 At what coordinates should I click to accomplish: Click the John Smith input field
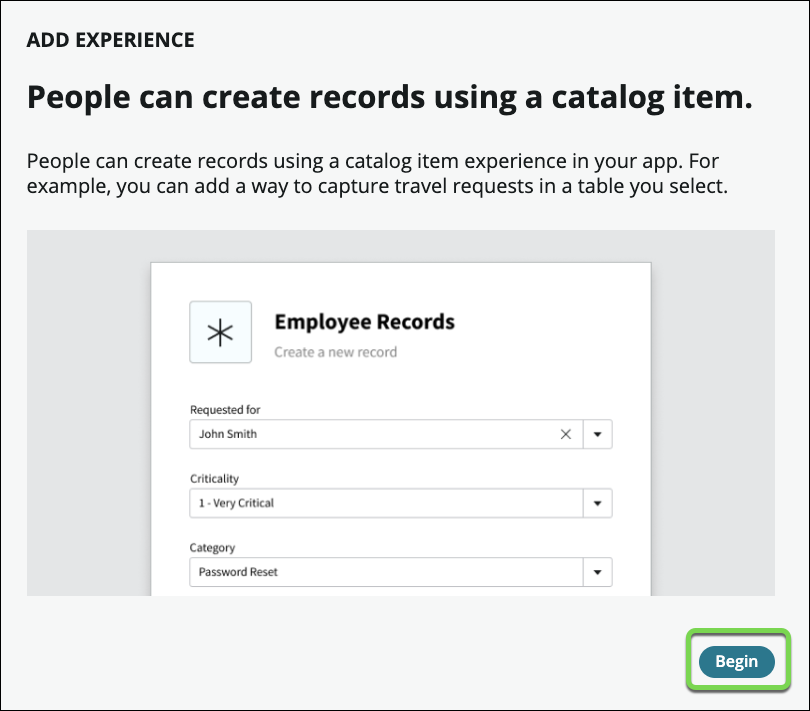coord(370,434)
